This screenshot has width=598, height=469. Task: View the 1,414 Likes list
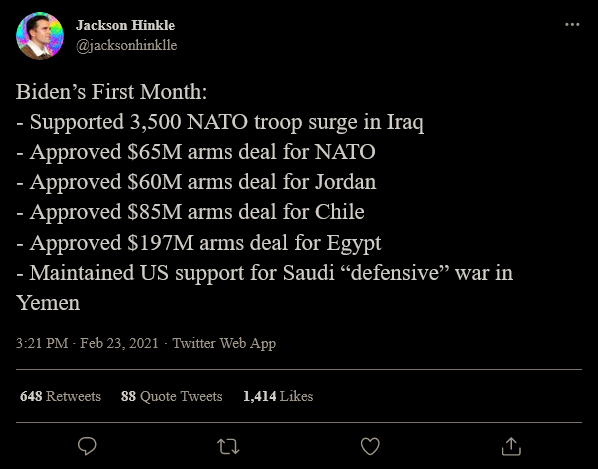278,396
